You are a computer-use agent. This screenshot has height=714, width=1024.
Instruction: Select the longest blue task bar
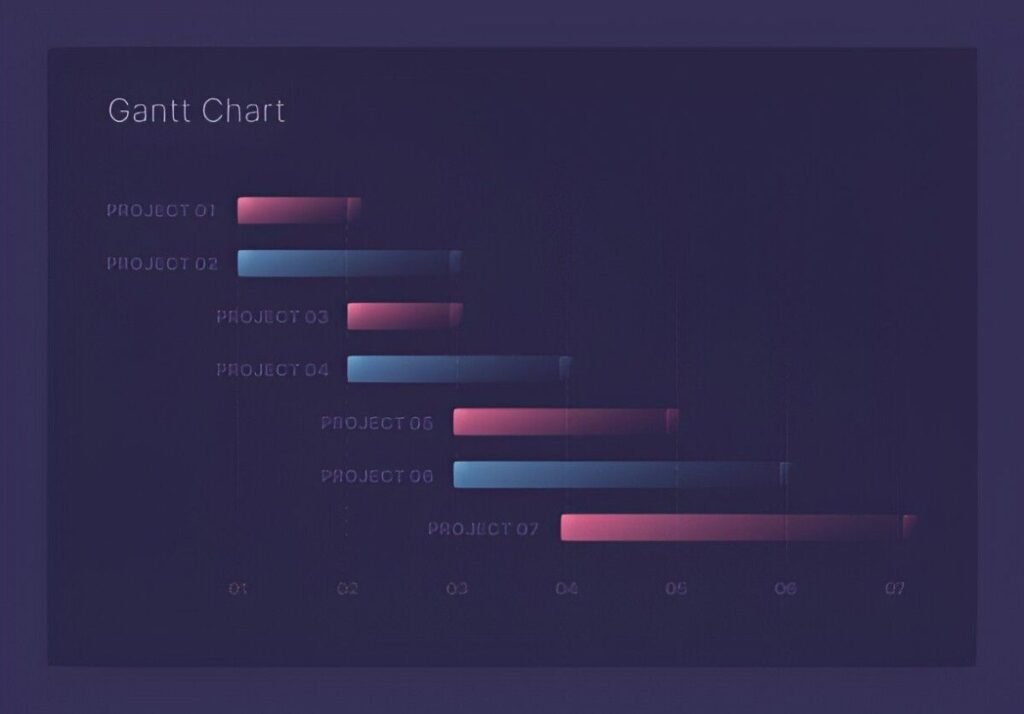617,475
